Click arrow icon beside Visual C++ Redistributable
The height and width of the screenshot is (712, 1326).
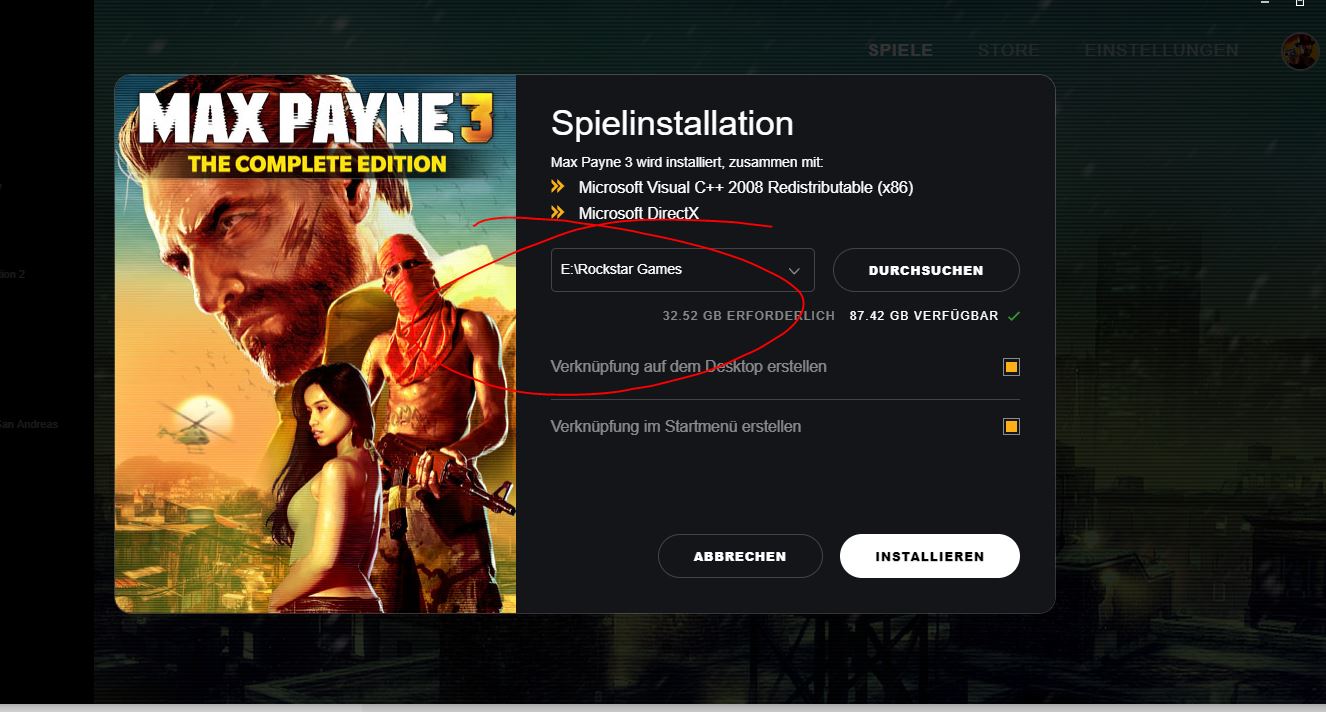558,187
